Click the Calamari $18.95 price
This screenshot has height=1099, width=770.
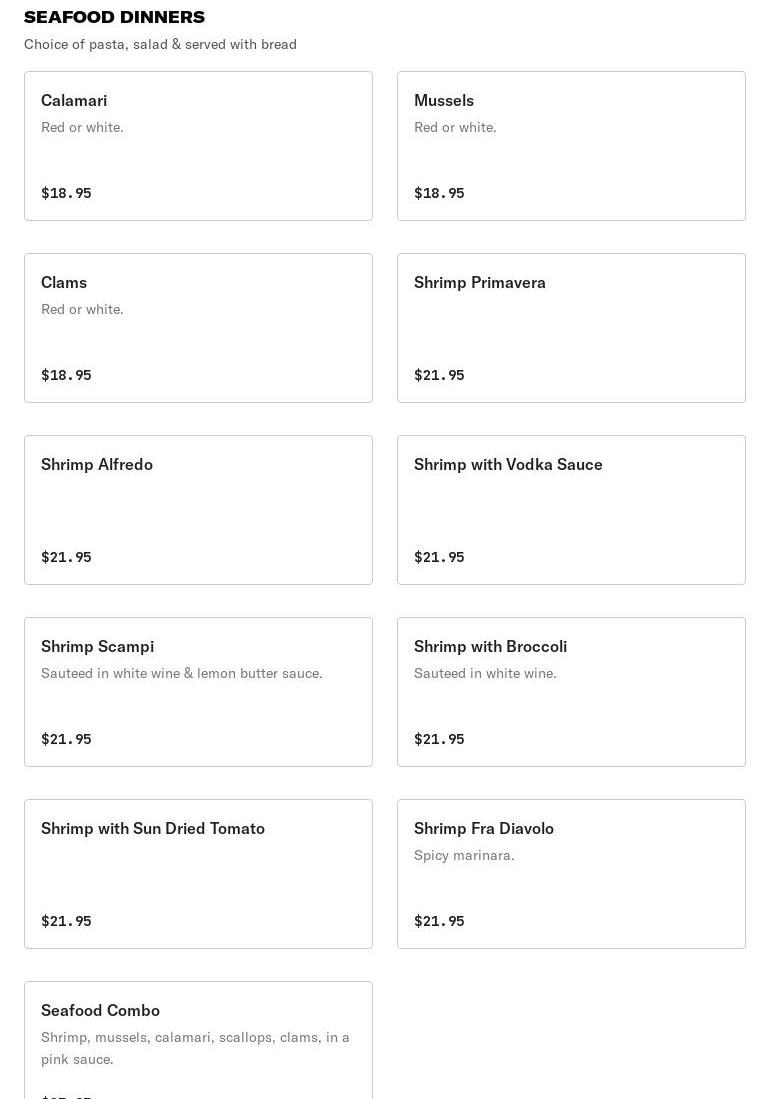(x=67, y=193)
